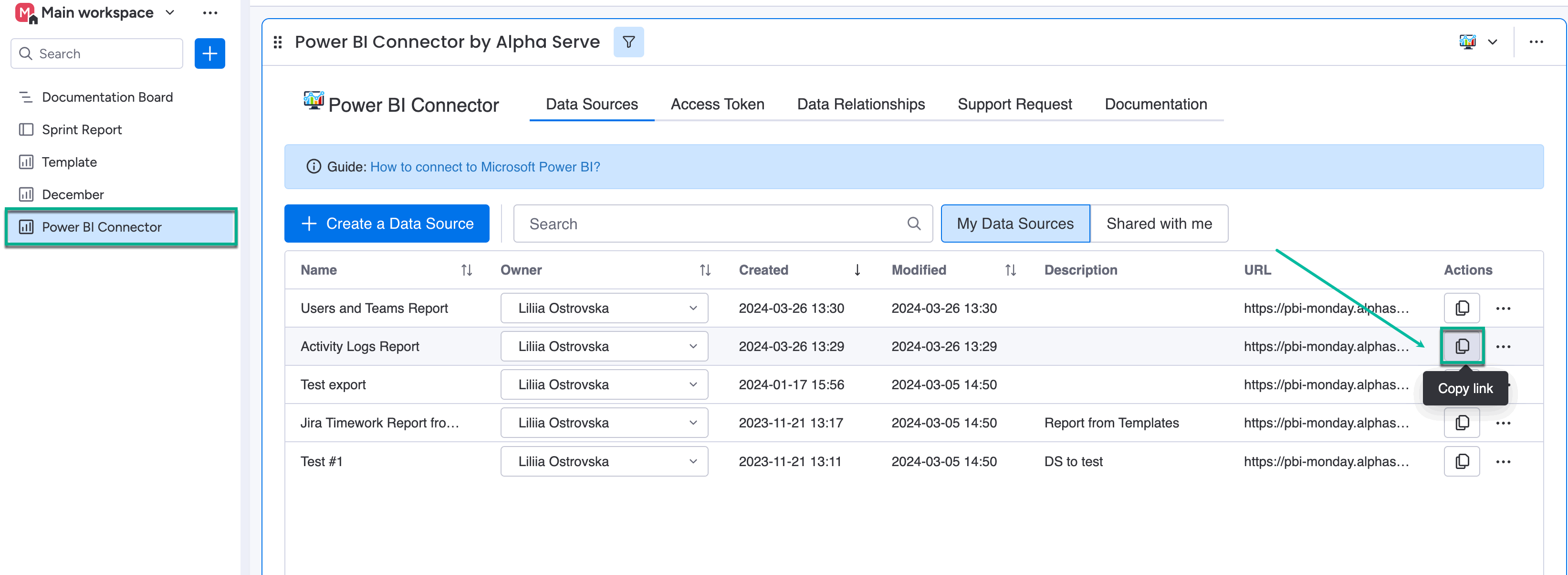
Task: Select the My Data Sources filter
Action: click(x=1014, y=224)
